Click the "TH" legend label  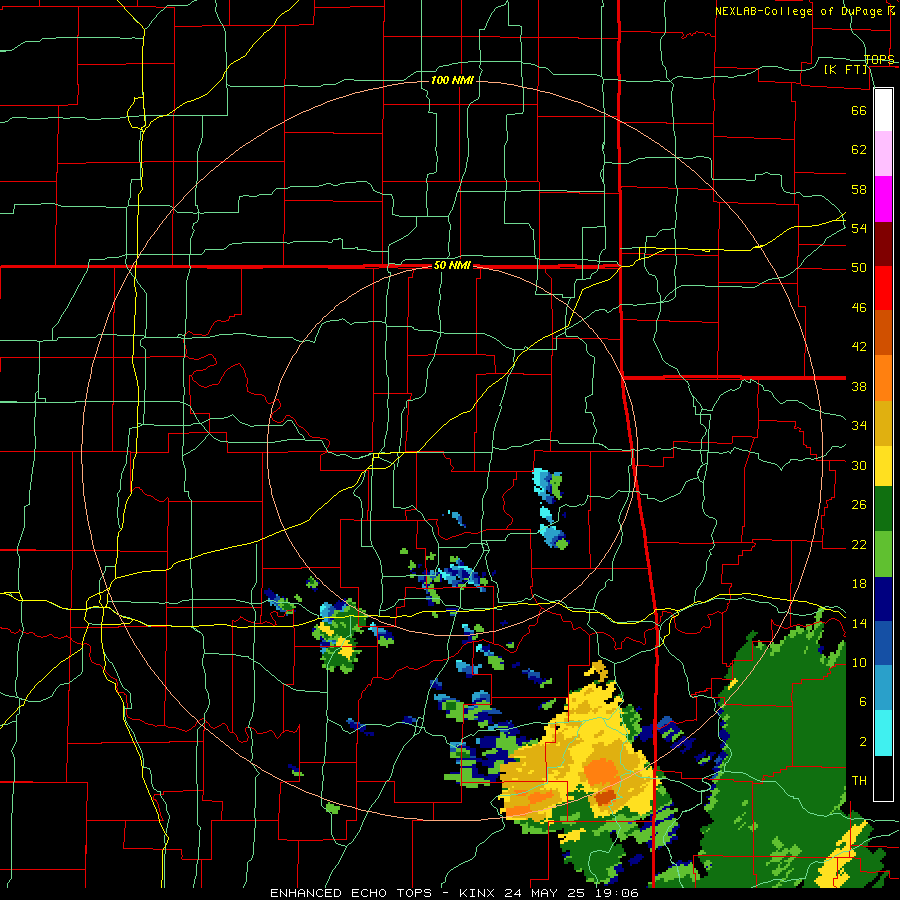(859, 781)
